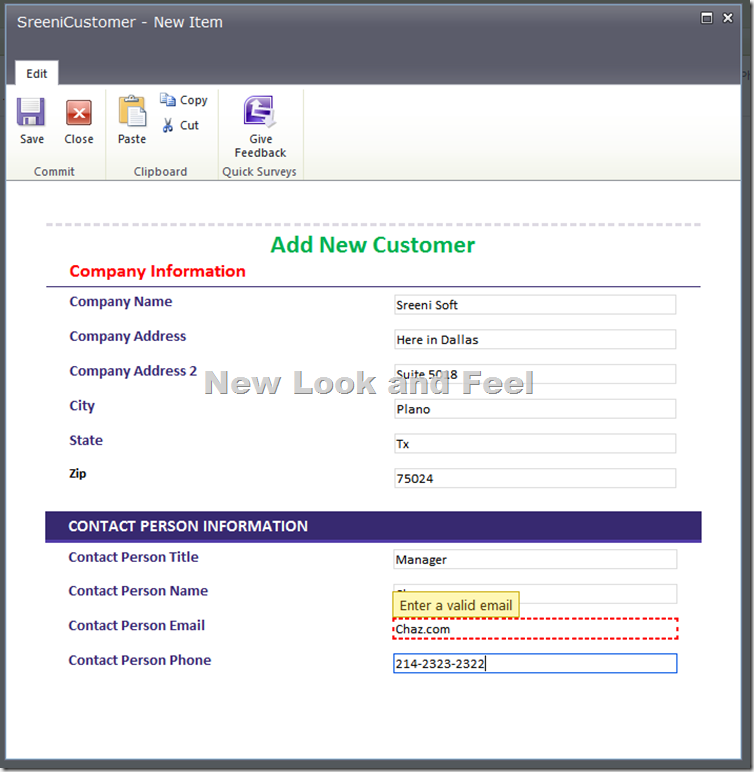
Task: Click the invalid Contact Person Email field
Action: tap(535, 629)
